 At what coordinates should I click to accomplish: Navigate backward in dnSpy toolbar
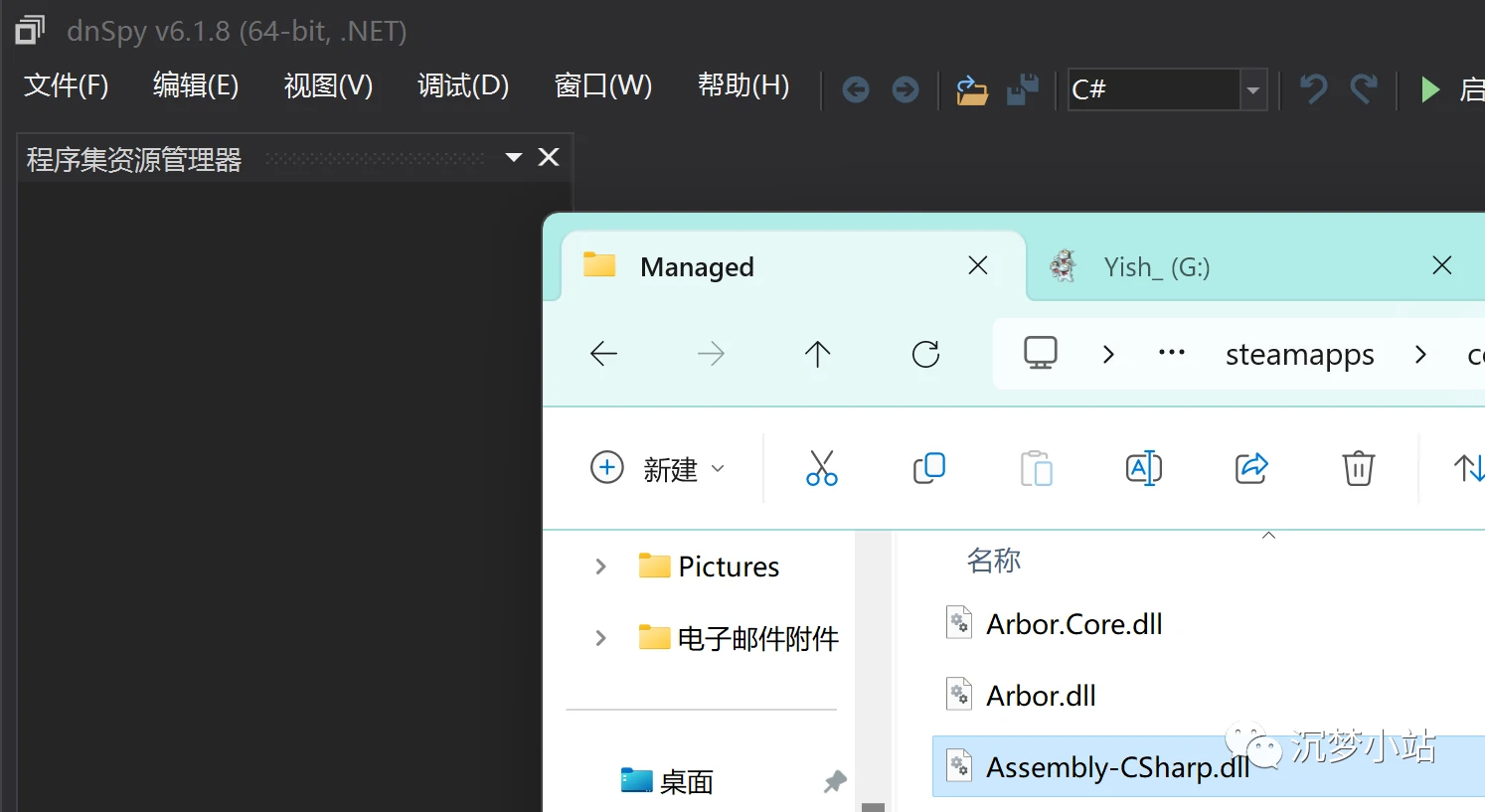point(856,90)
